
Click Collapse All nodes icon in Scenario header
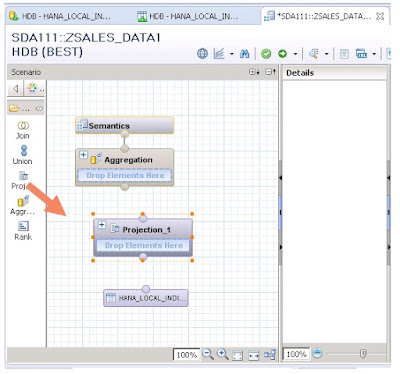pyautogui.click(x=270, y=72)
